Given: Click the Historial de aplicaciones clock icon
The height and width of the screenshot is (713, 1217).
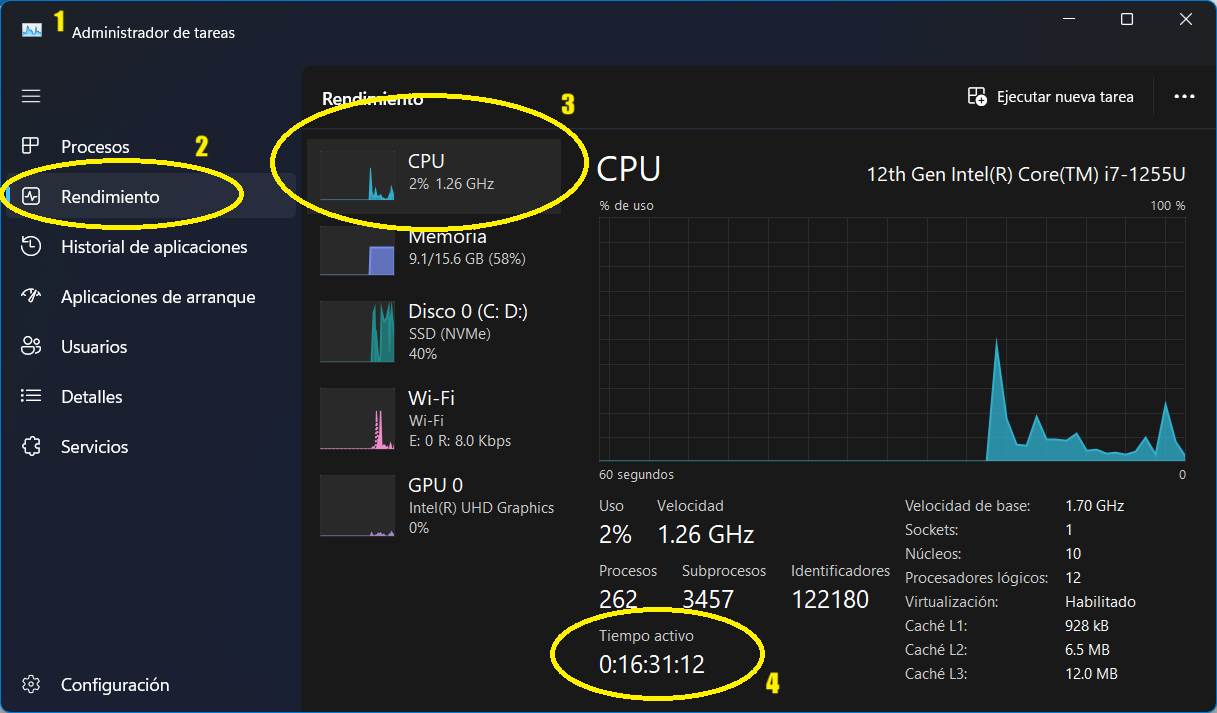Looking at the screenshot, I should click(30, 246).
